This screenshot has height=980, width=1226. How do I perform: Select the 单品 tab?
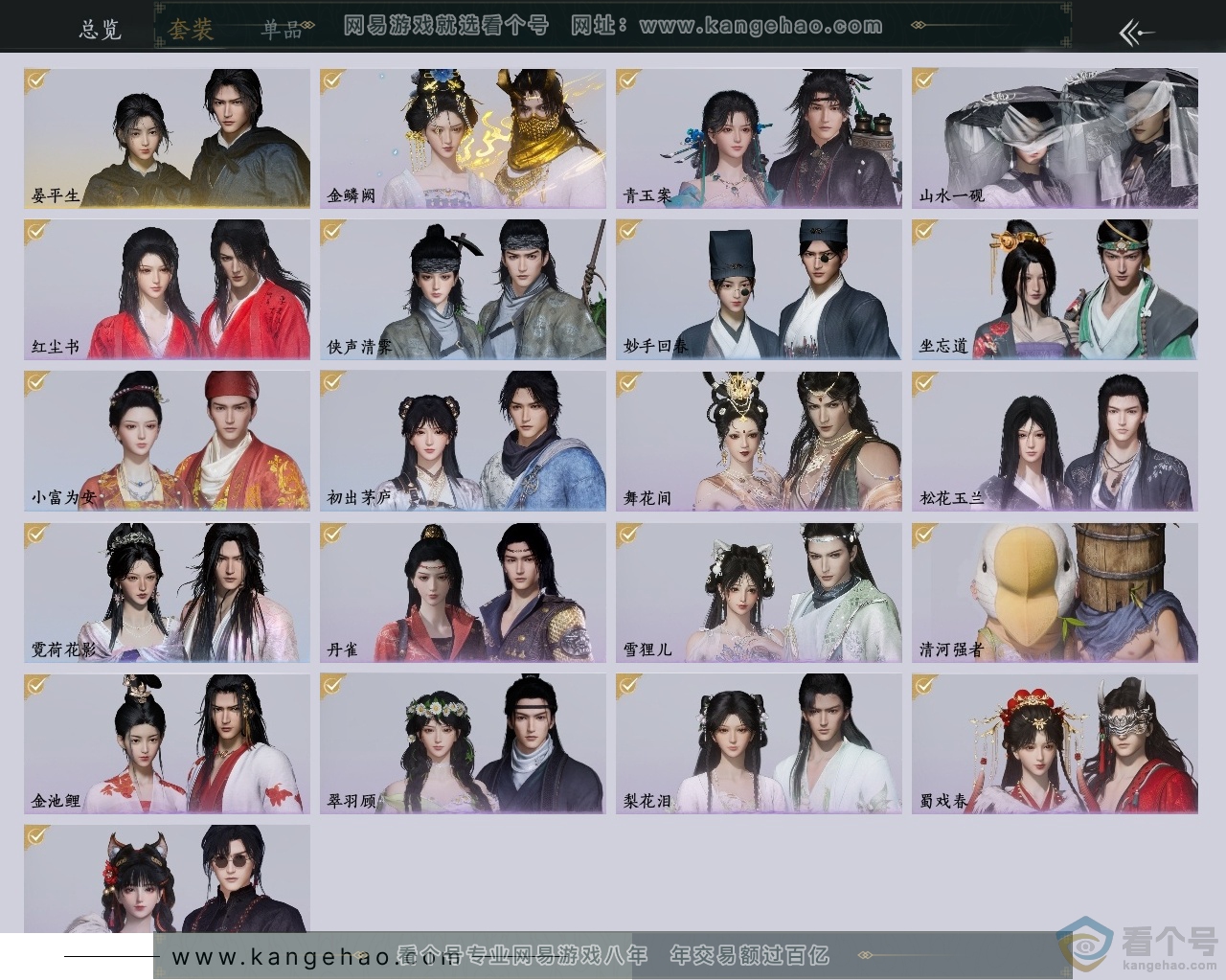(282, 29)
